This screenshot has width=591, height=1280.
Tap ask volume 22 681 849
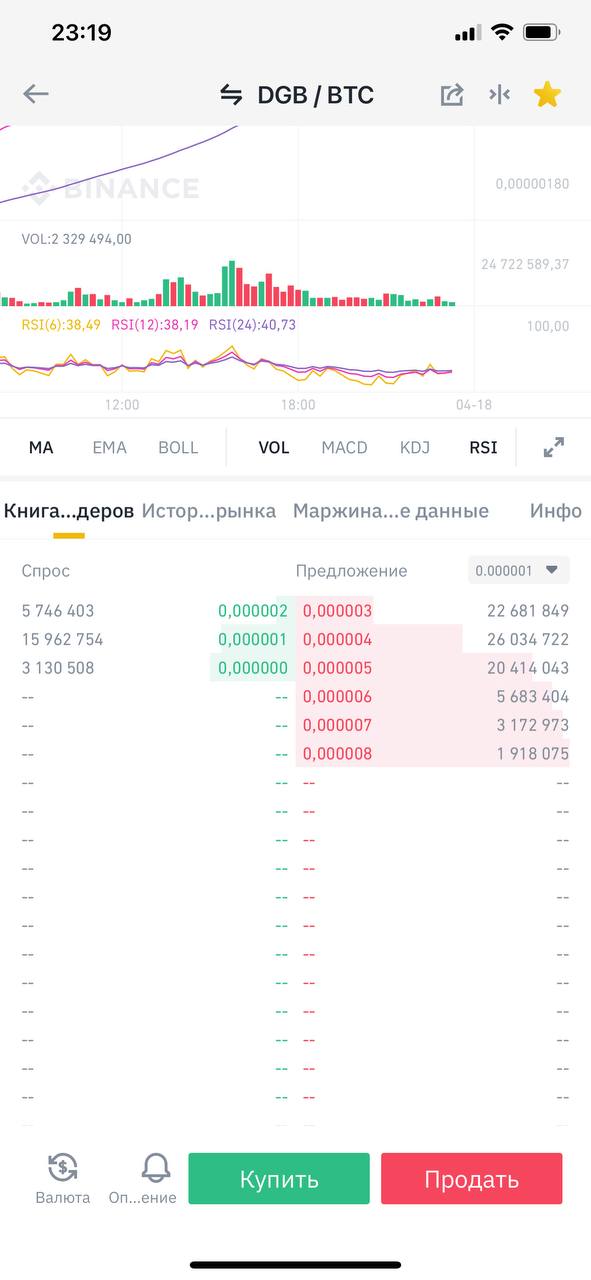click(528, 611)
